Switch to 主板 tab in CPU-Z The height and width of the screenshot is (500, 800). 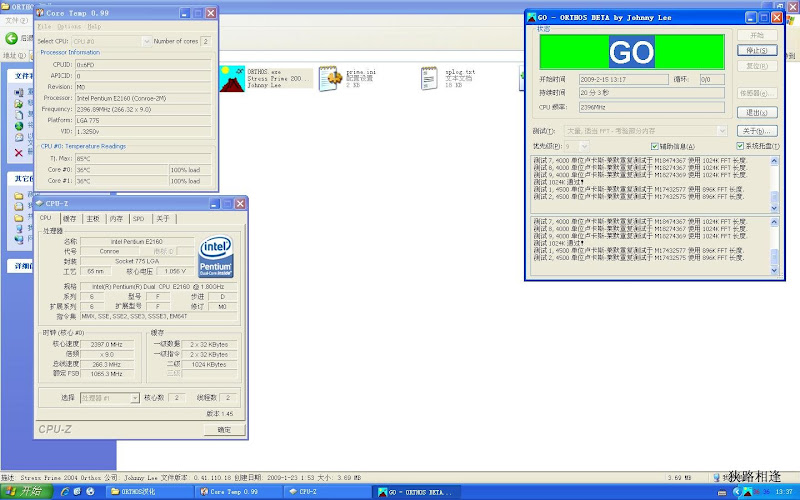(x=93, y=219)
